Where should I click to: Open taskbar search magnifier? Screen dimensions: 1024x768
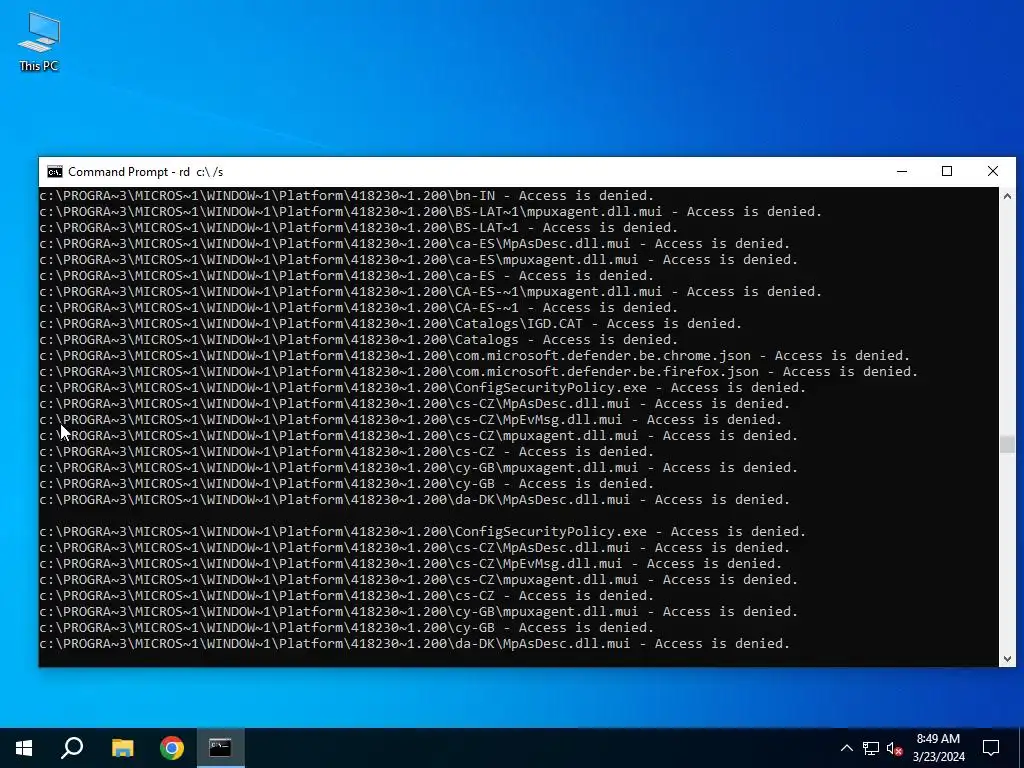point(72,748)
